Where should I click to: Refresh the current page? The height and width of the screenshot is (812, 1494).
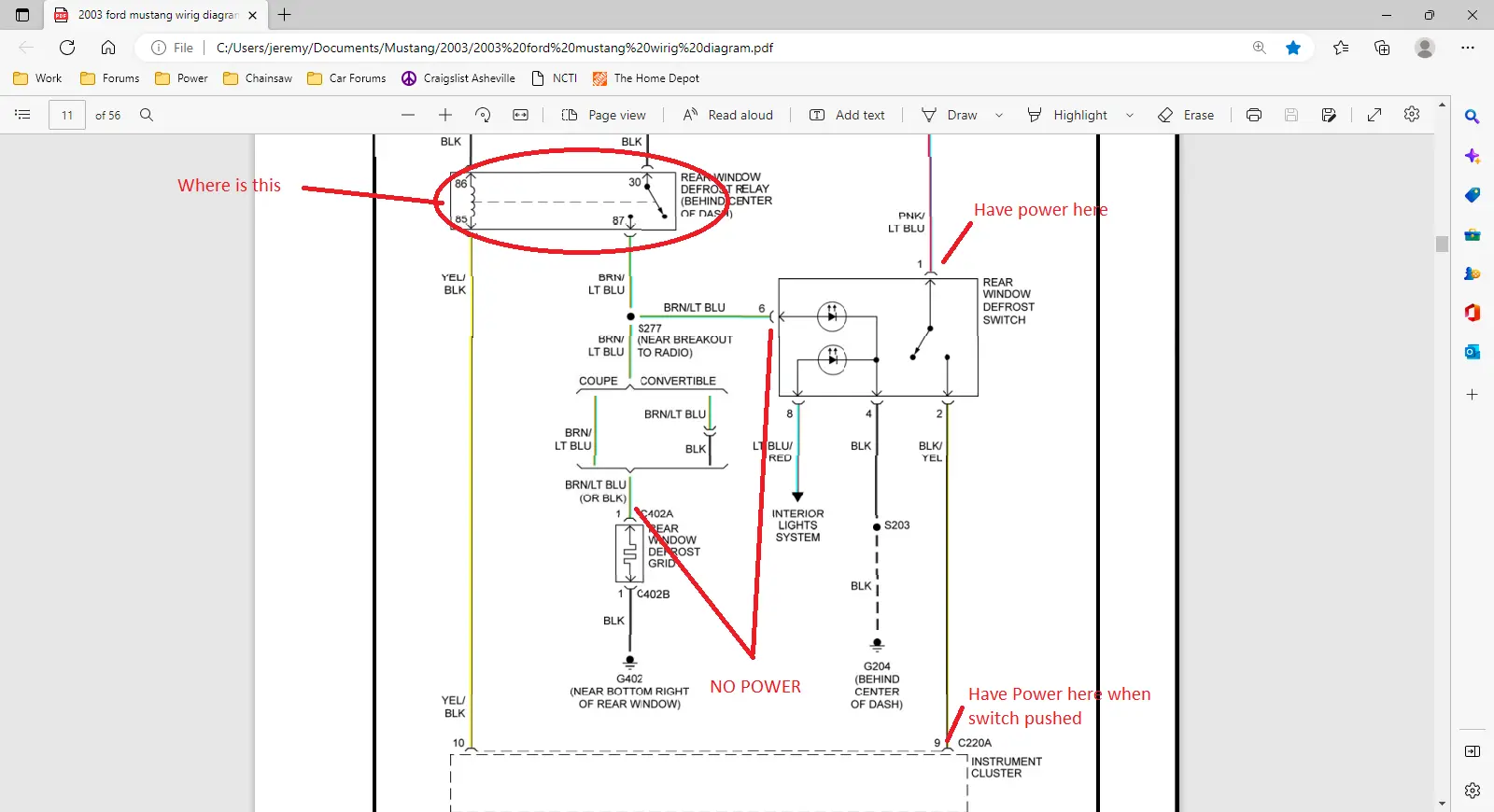(x=67, y=48)
